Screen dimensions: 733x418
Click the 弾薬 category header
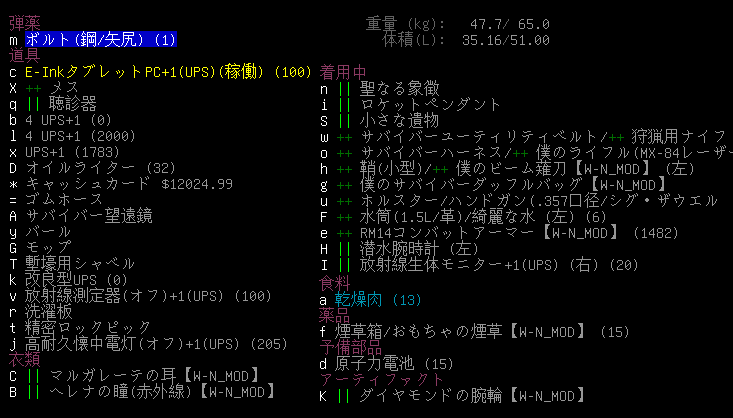25,24
